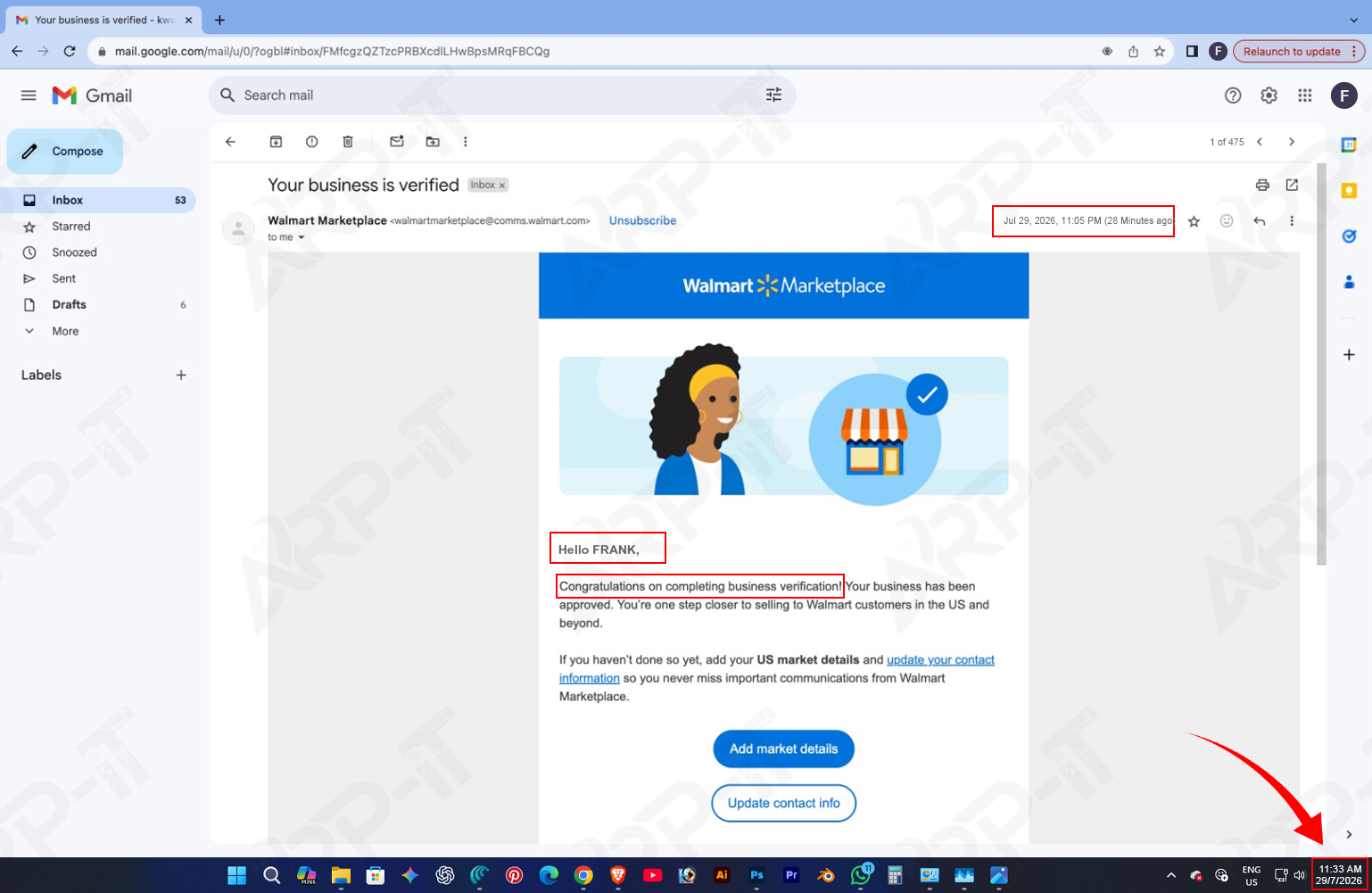Open the Move to folder icon

(433, 142)
